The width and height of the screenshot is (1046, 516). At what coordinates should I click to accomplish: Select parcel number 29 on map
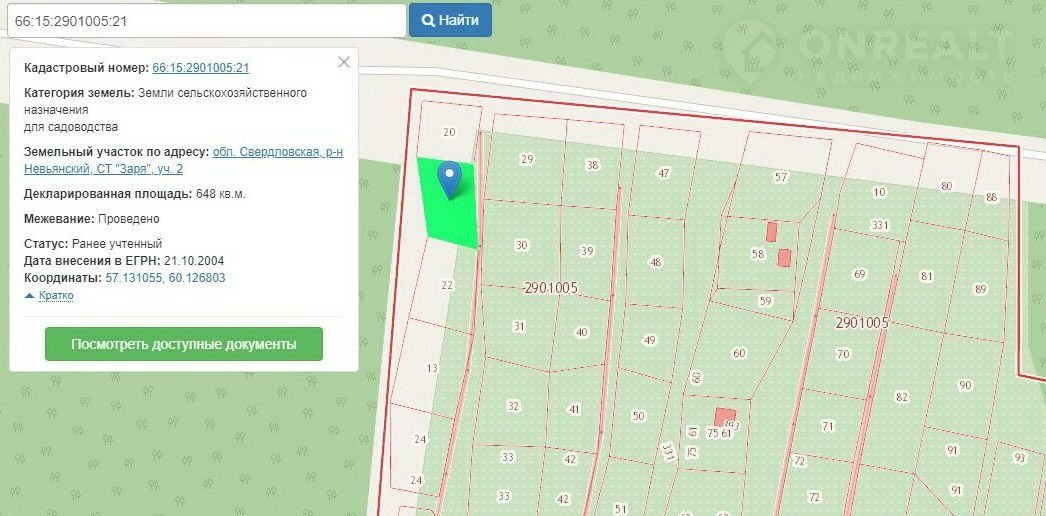pos(527,160)
